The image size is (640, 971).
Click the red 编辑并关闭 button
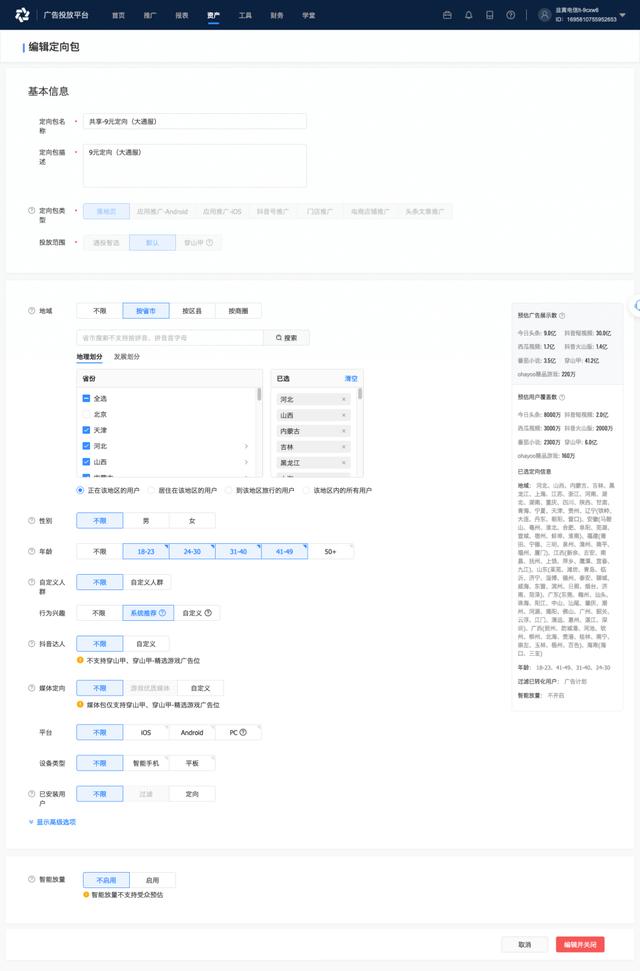coord(580,944)
